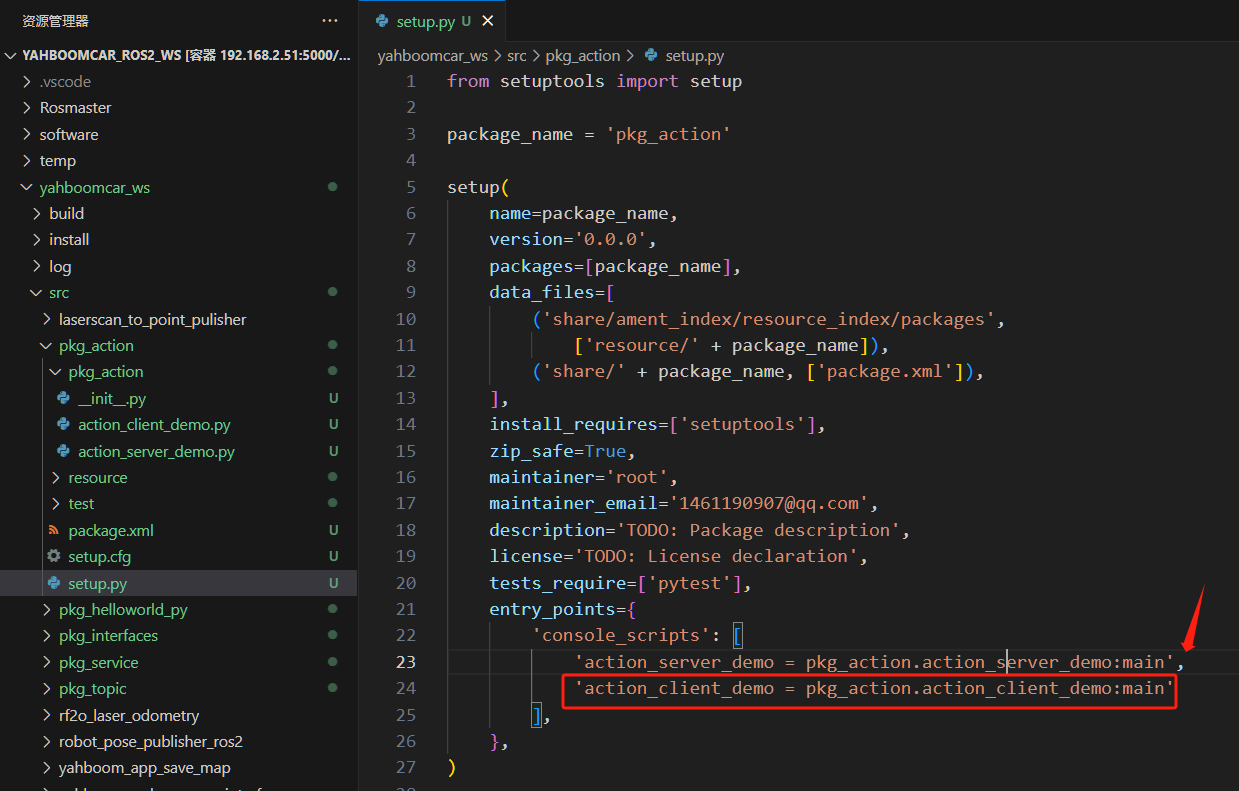
Task: Collapse the src folder
Action: tap(178, 293)
